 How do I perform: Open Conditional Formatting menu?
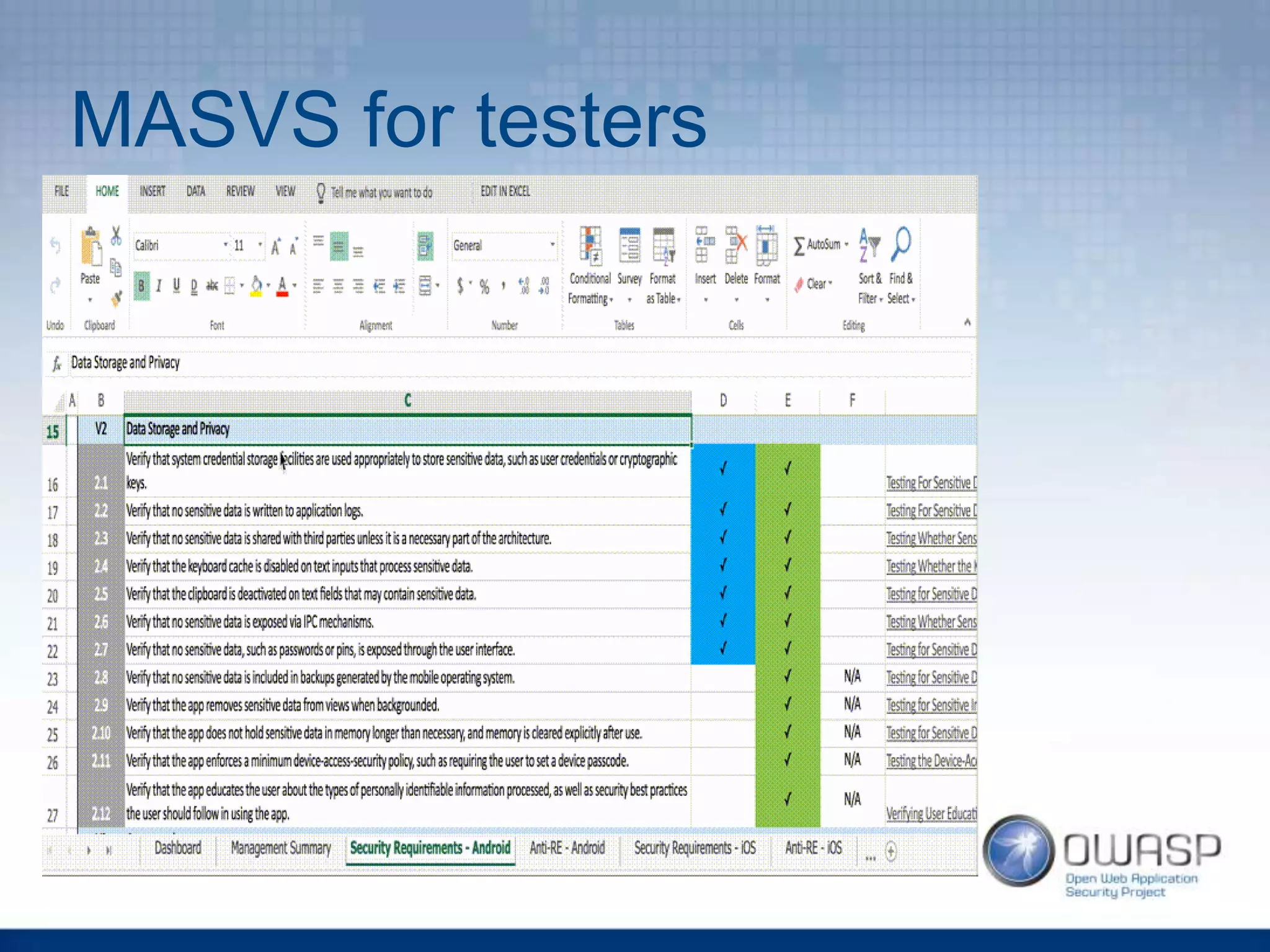click(x=590, y=265)
